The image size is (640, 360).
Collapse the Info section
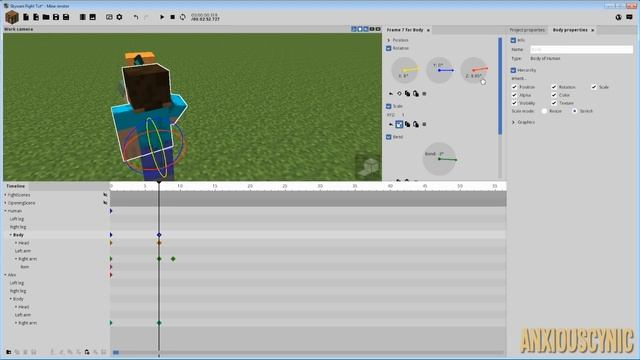pyautogui.click(x=513, y=40)
